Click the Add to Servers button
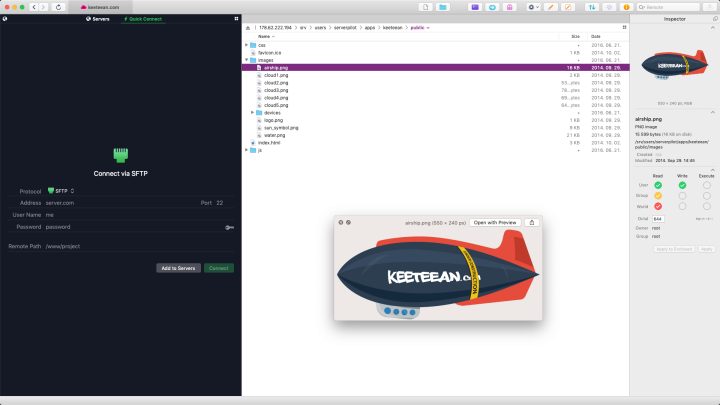Screen dimensions: 720x405 (178, 268)
